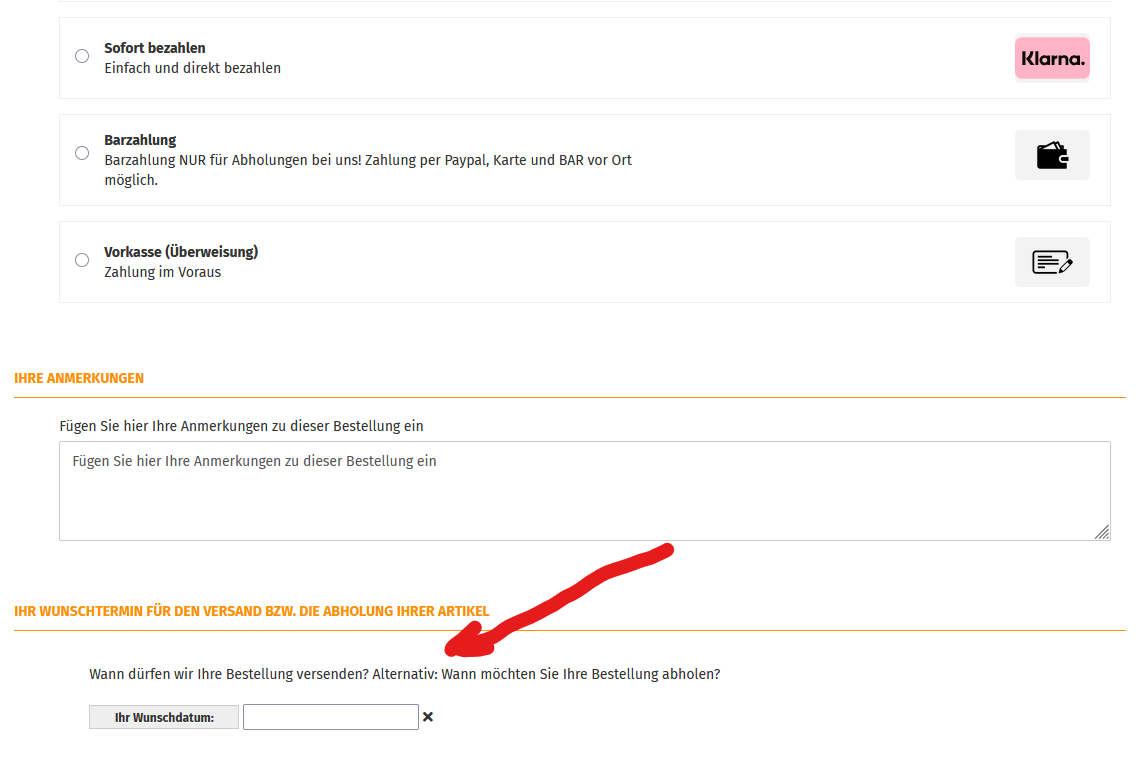Viewport: 1140px width, 759px height.
Task: Clear the Wunschdatum field with the X icon
Action: 428,717
